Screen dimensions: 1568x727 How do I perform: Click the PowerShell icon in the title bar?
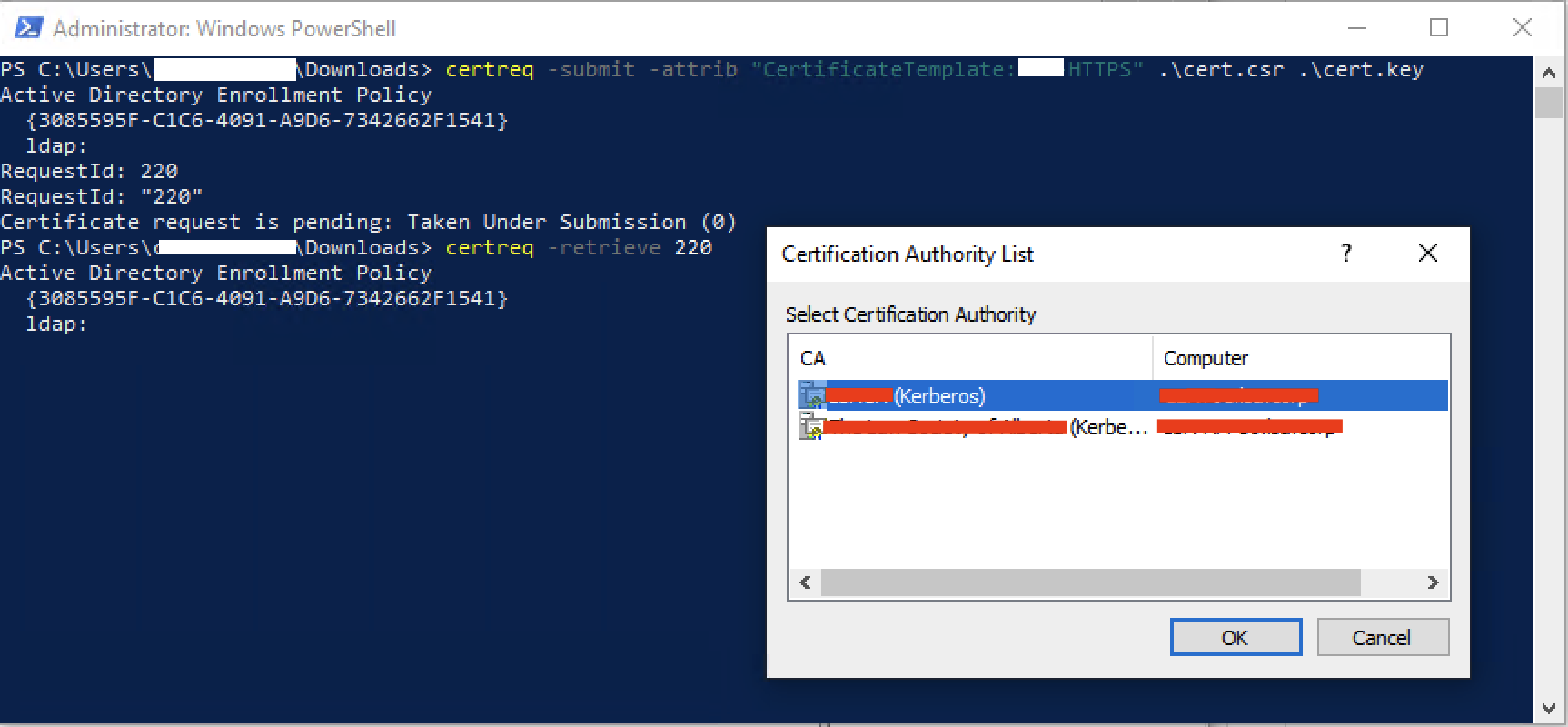tap(27, 28)
